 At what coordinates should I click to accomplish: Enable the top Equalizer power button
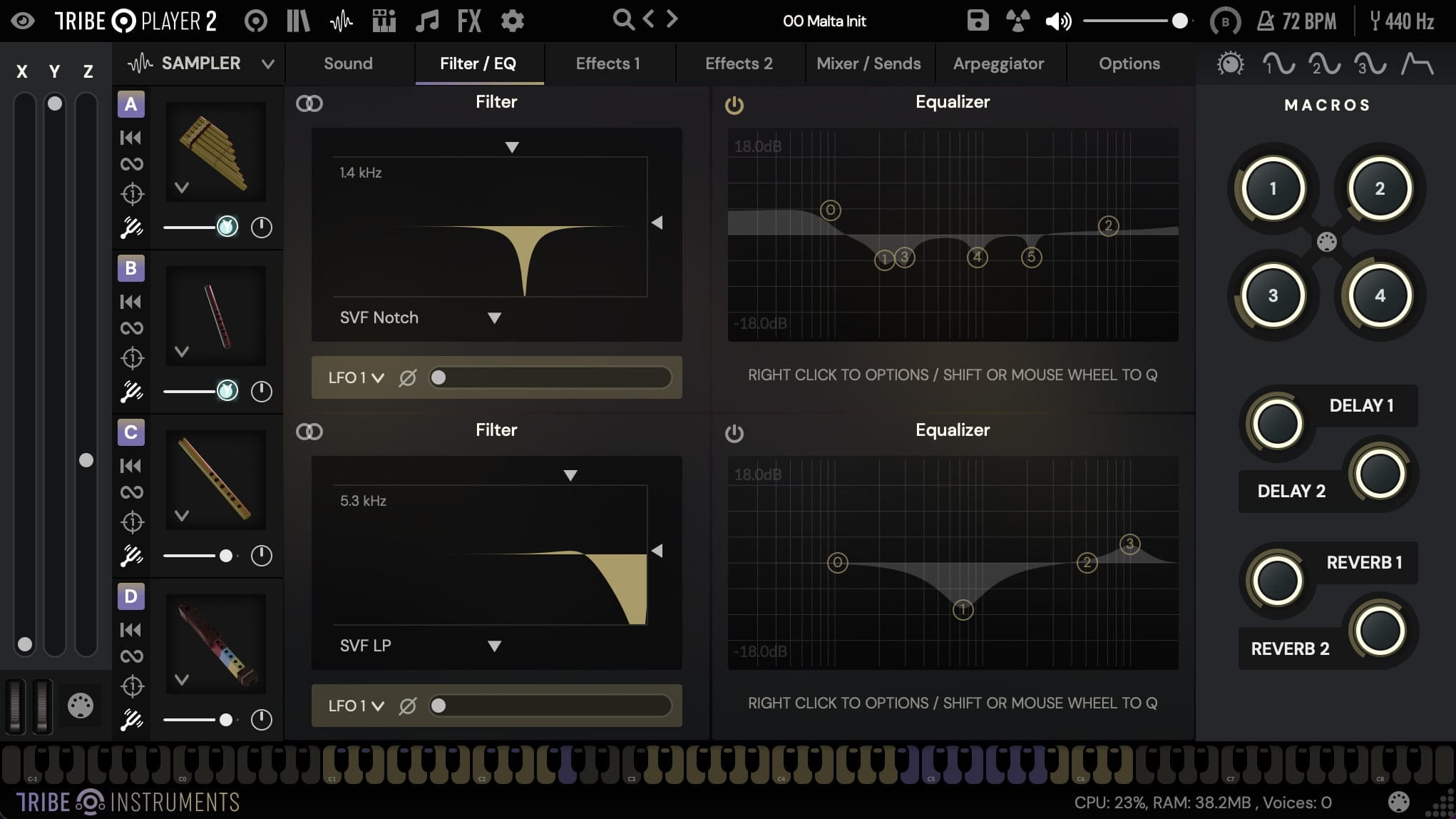tap(733, 103)
